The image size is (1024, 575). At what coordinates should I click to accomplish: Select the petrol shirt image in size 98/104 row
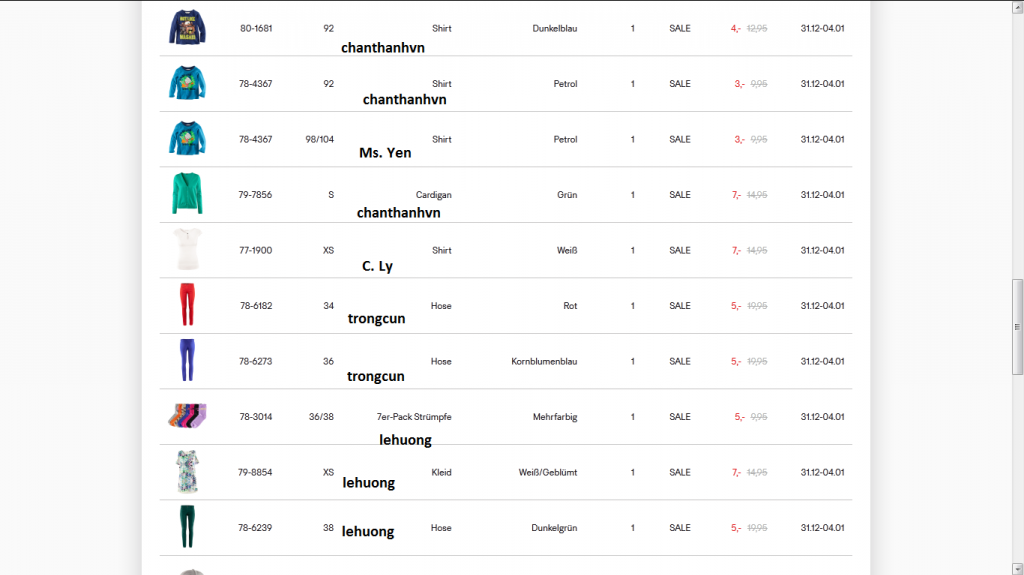point(187,139)
